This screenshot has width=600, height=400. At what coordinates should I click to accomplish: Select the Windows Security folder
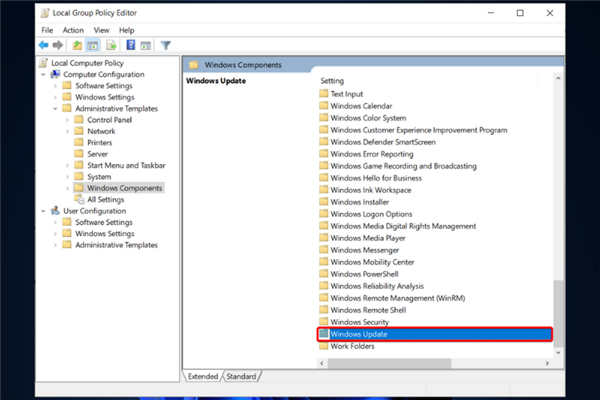point(360,322)
